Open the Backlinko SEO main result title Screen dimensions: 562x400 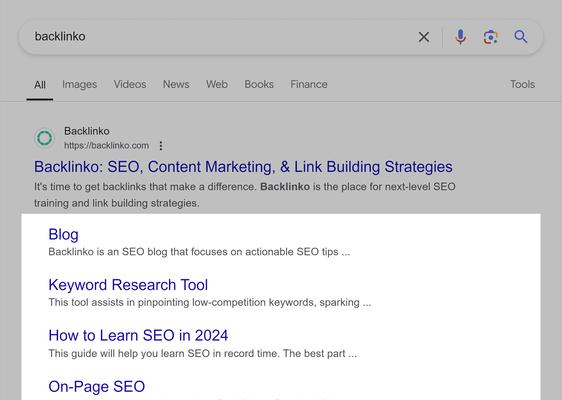click(x=243, y=167)
